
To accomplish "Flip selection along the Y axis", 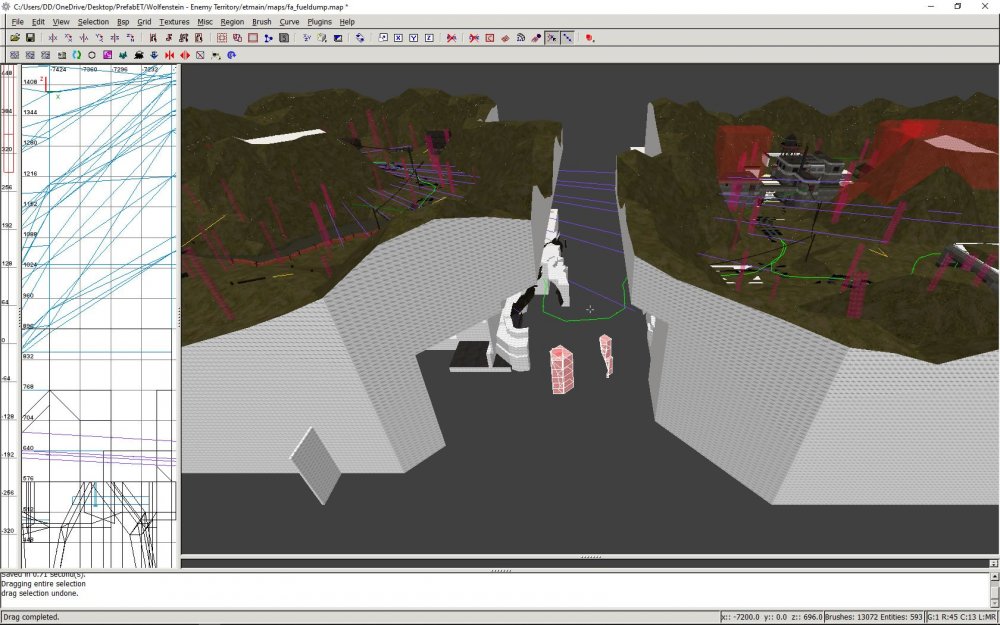I will coord(84,38).
